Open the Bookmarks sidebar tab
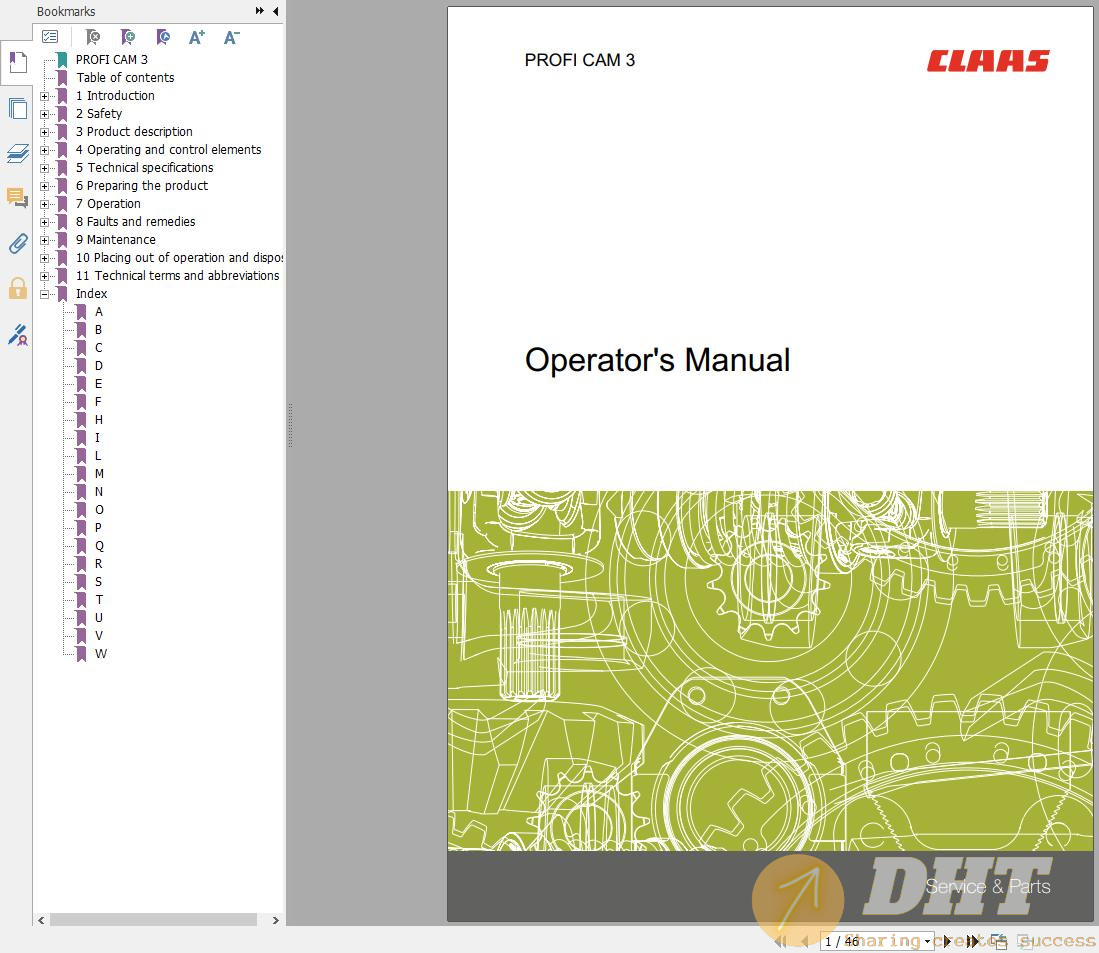The height and width of the screenshot is (953, 1099). tap(17, 63)
